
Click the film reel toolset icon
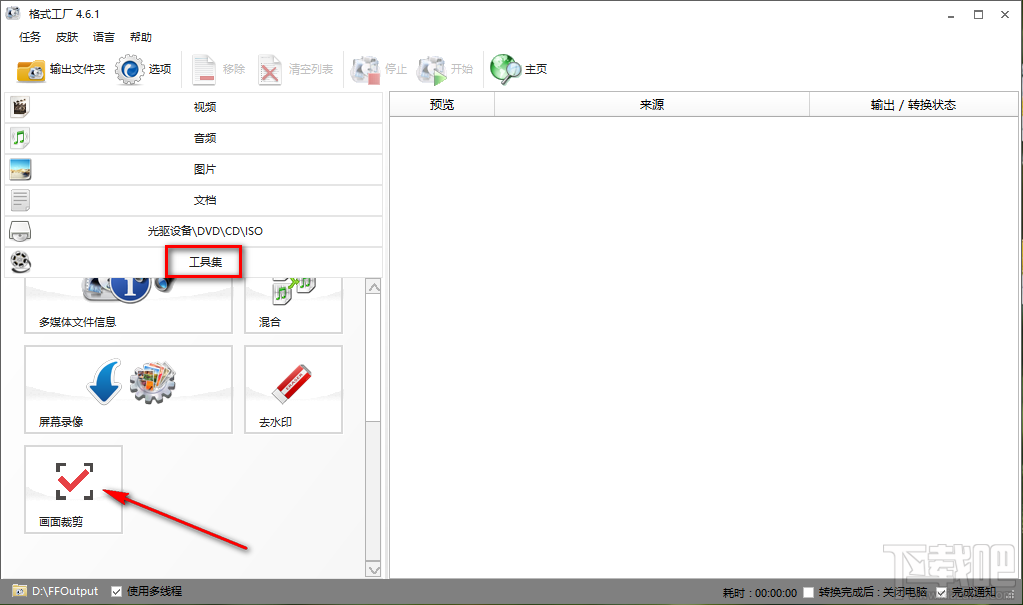(20, 262)
